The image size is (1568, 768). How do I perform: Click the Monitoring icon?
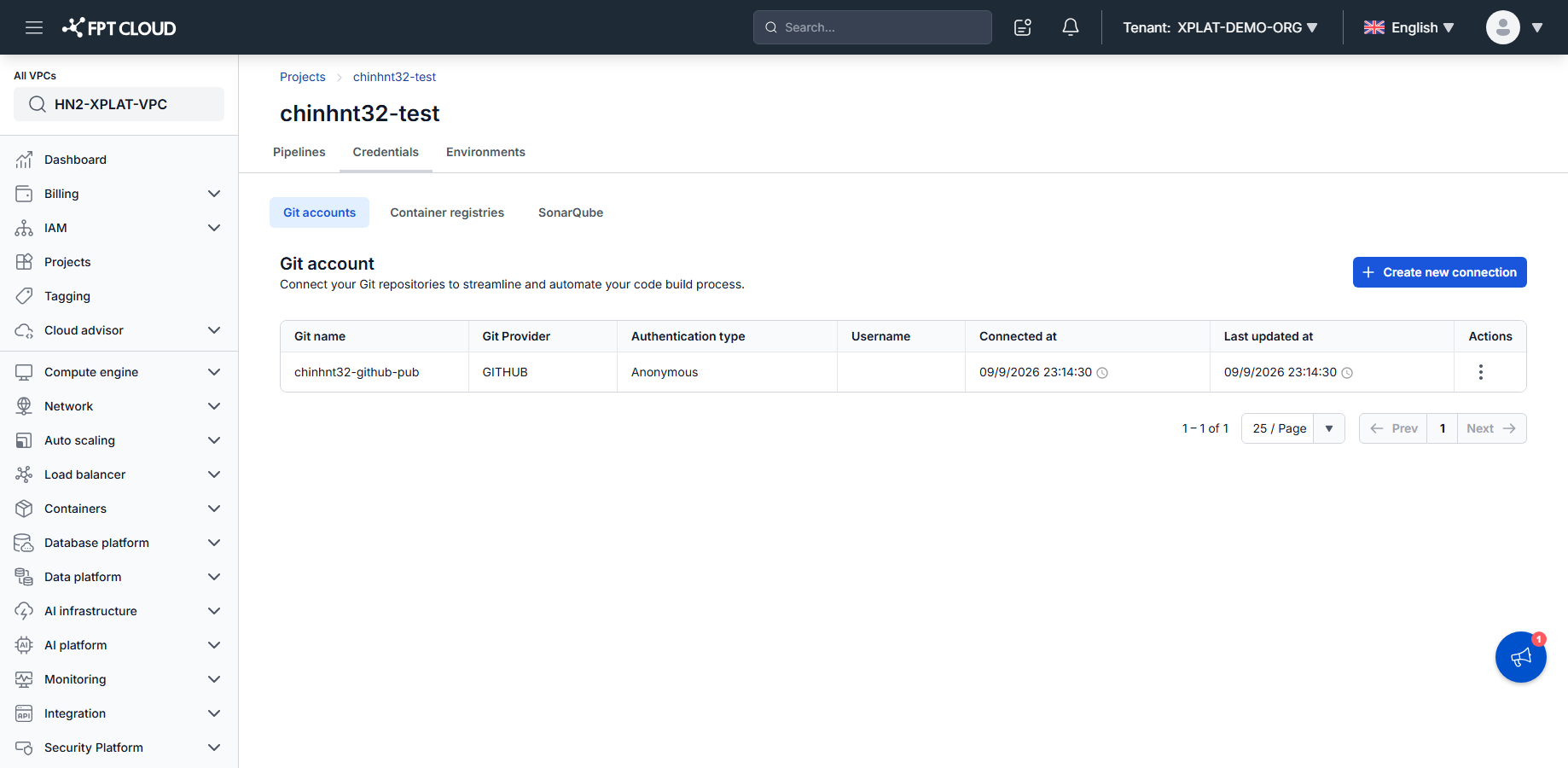tap(24, 679)
